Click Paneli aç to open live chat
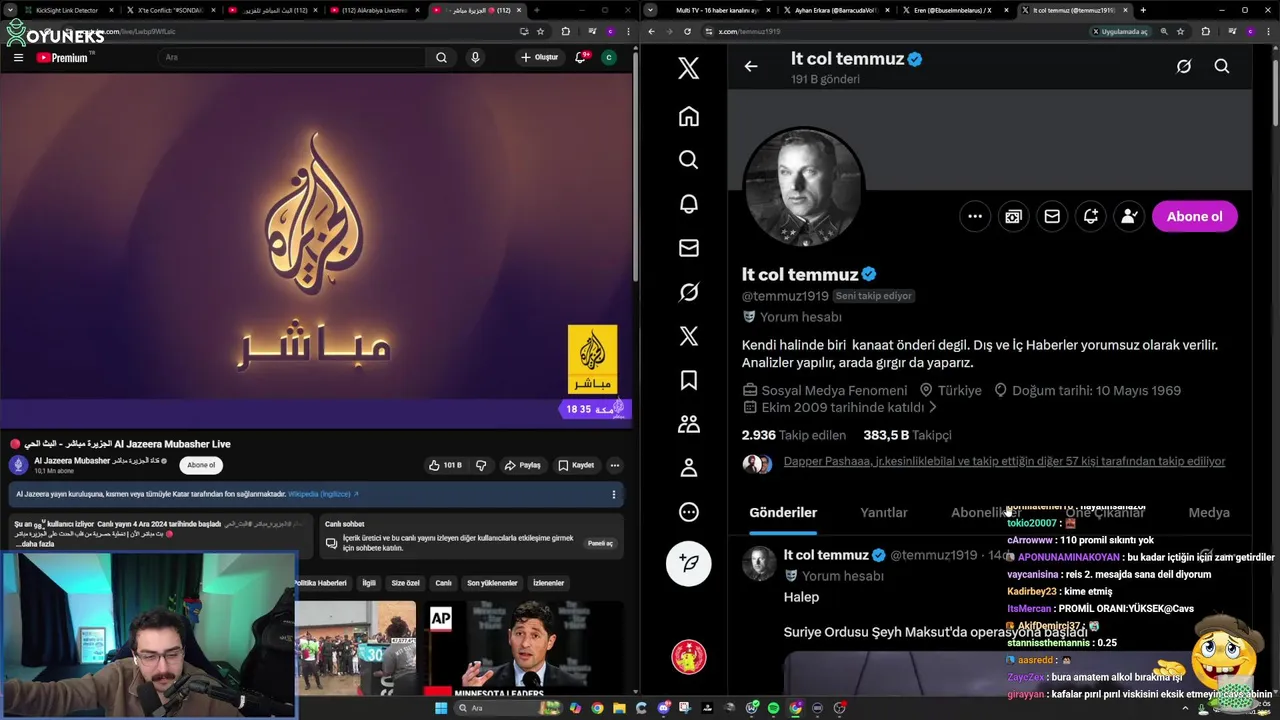 coord(600,543)
